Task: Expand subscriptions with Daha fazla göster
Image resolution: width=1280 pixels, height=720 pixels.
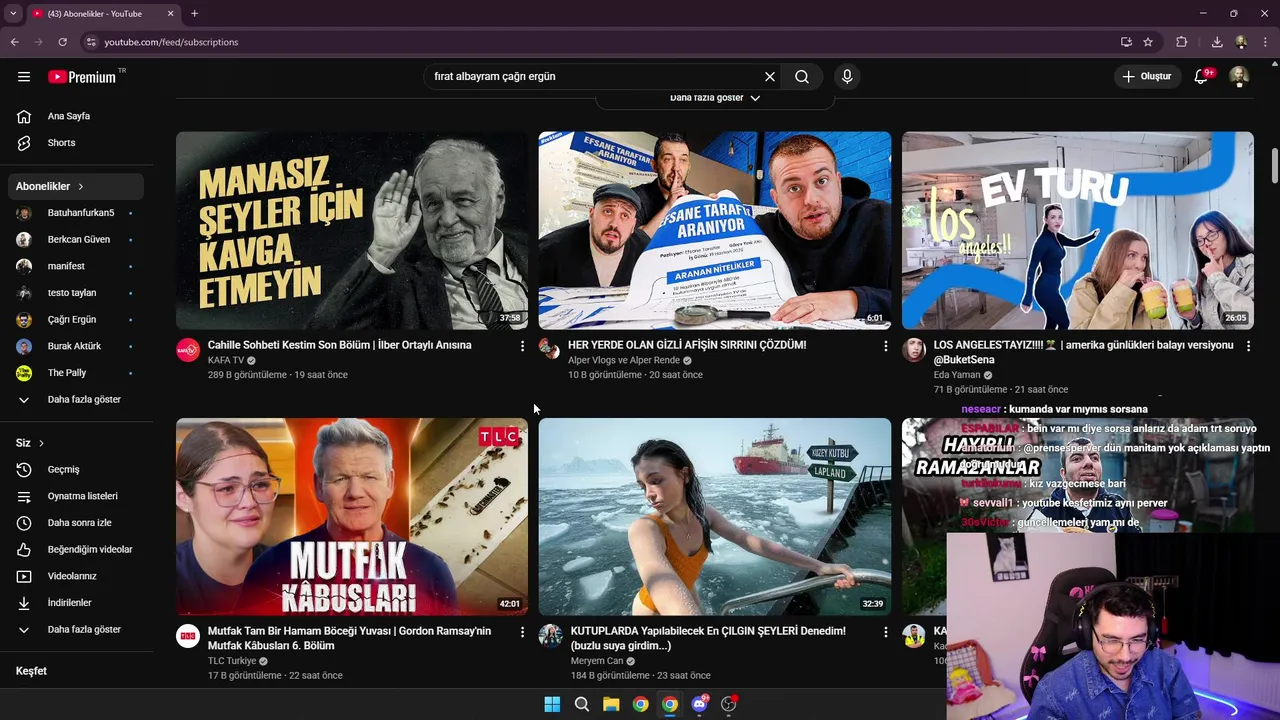Action: (78, 400)
